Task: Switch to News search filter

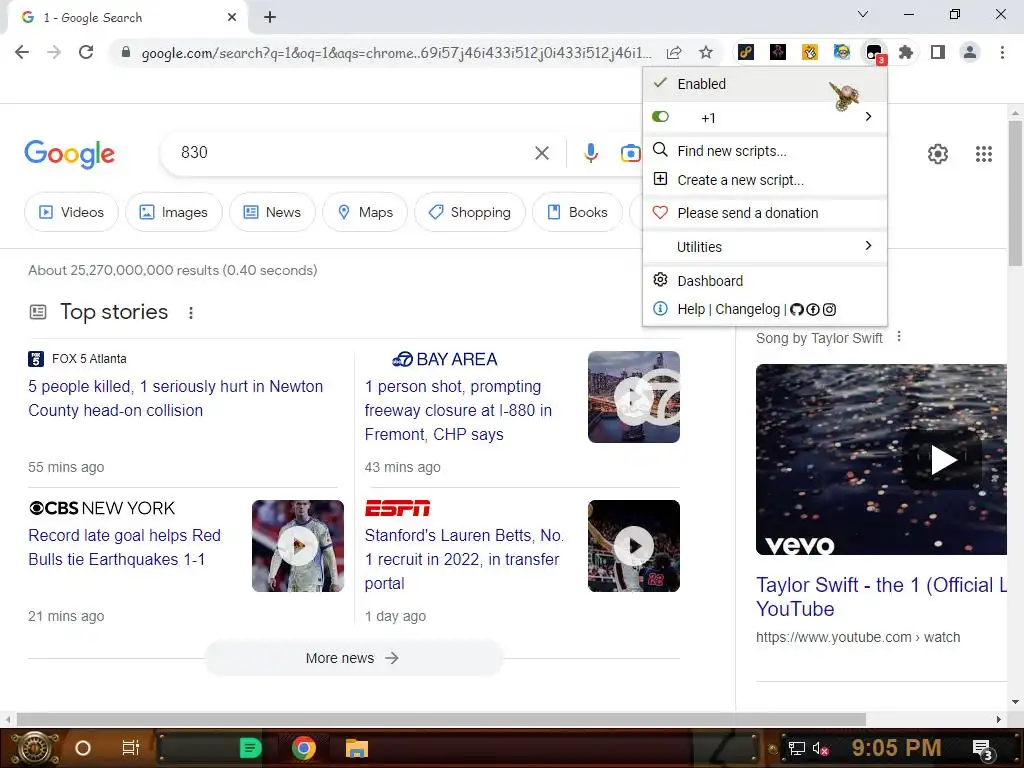Action: tap(272, 212)
